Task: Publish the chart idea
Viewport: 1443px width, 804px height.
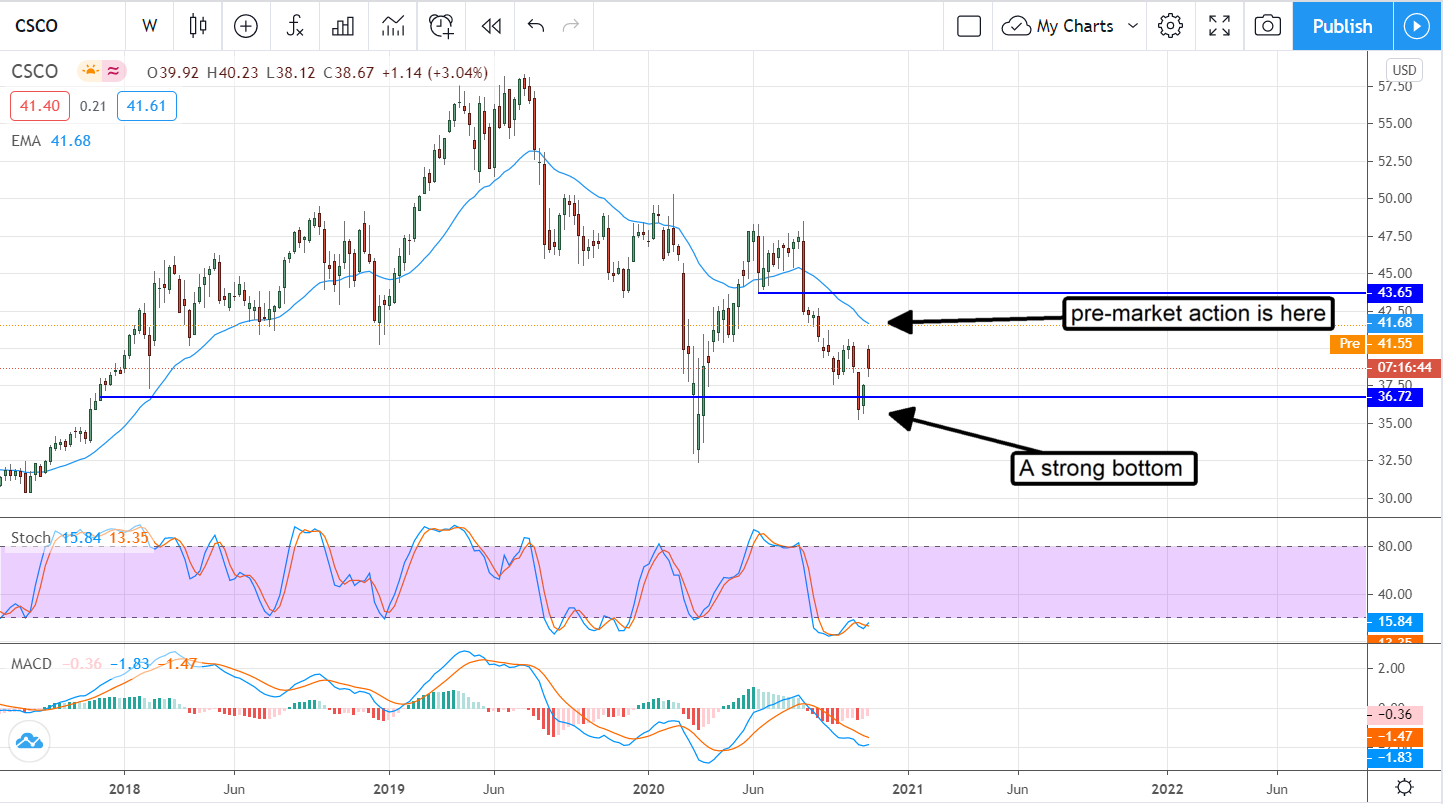Action: point(1342,26)
